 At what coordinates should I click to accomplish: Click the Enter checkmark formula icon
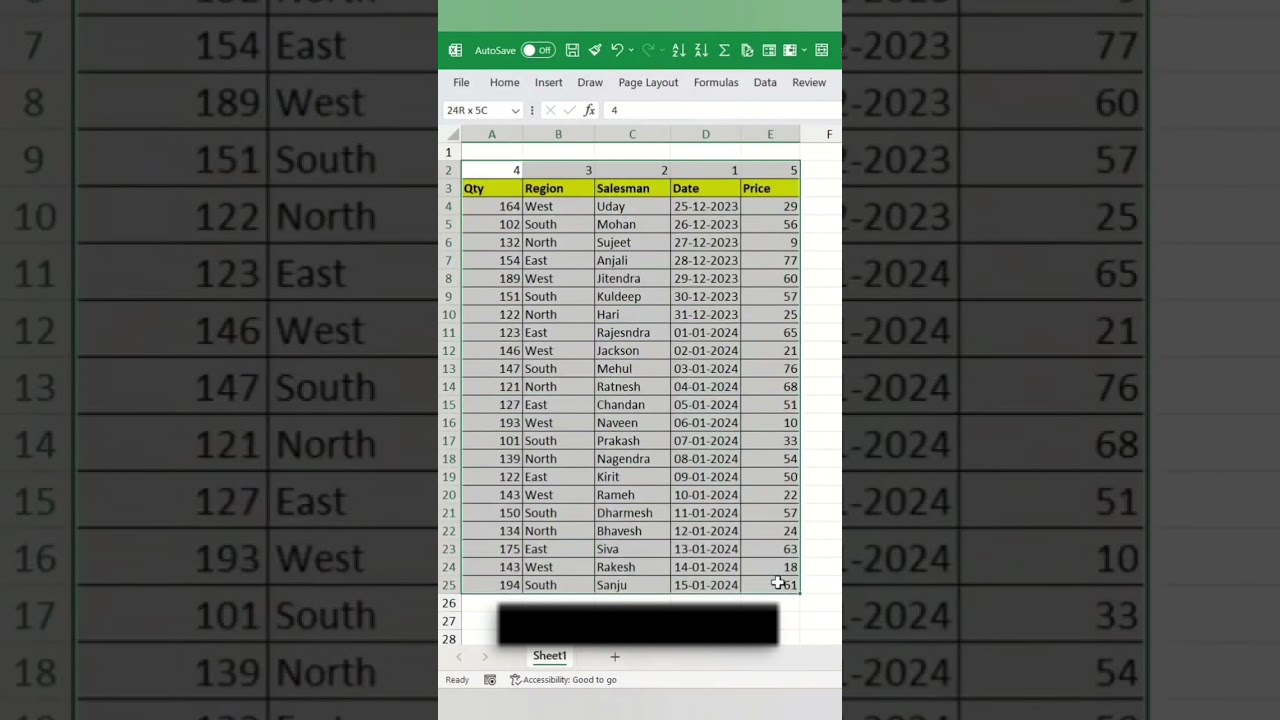tap(569, 110)
